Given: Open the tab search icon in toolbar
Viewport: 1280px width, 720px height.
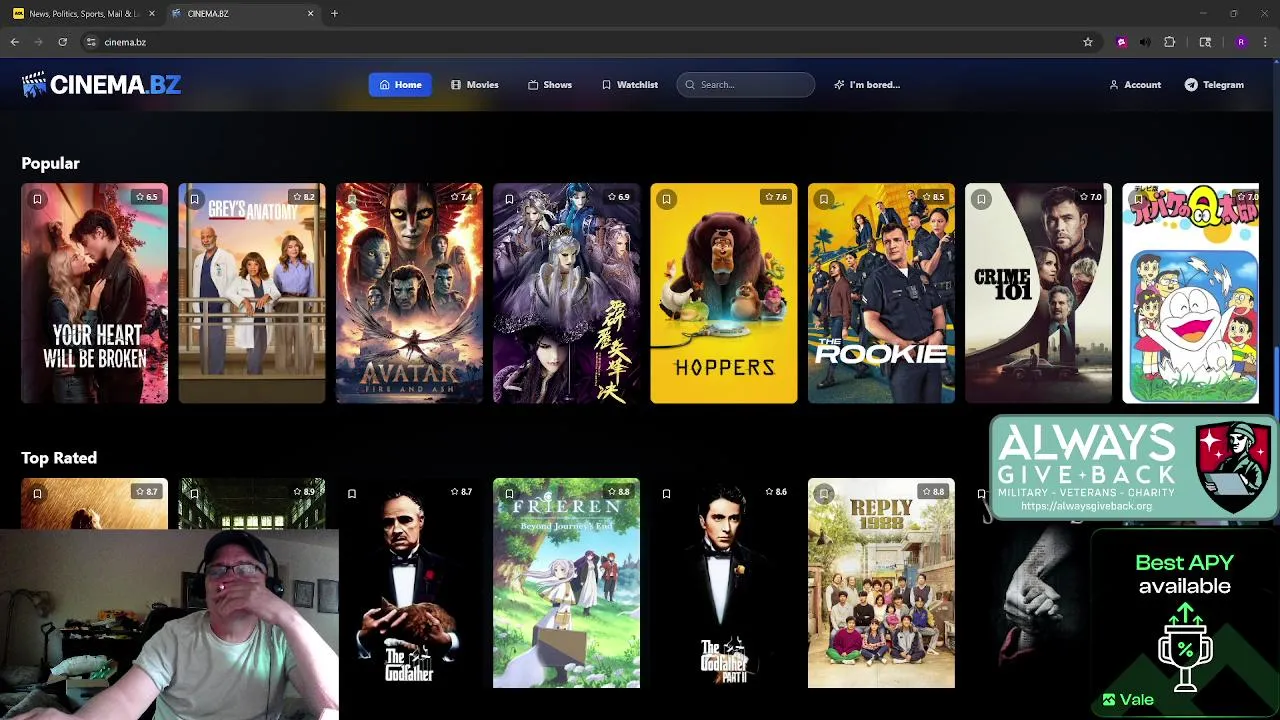Looking at the screenshot, I should [1205, 42].
